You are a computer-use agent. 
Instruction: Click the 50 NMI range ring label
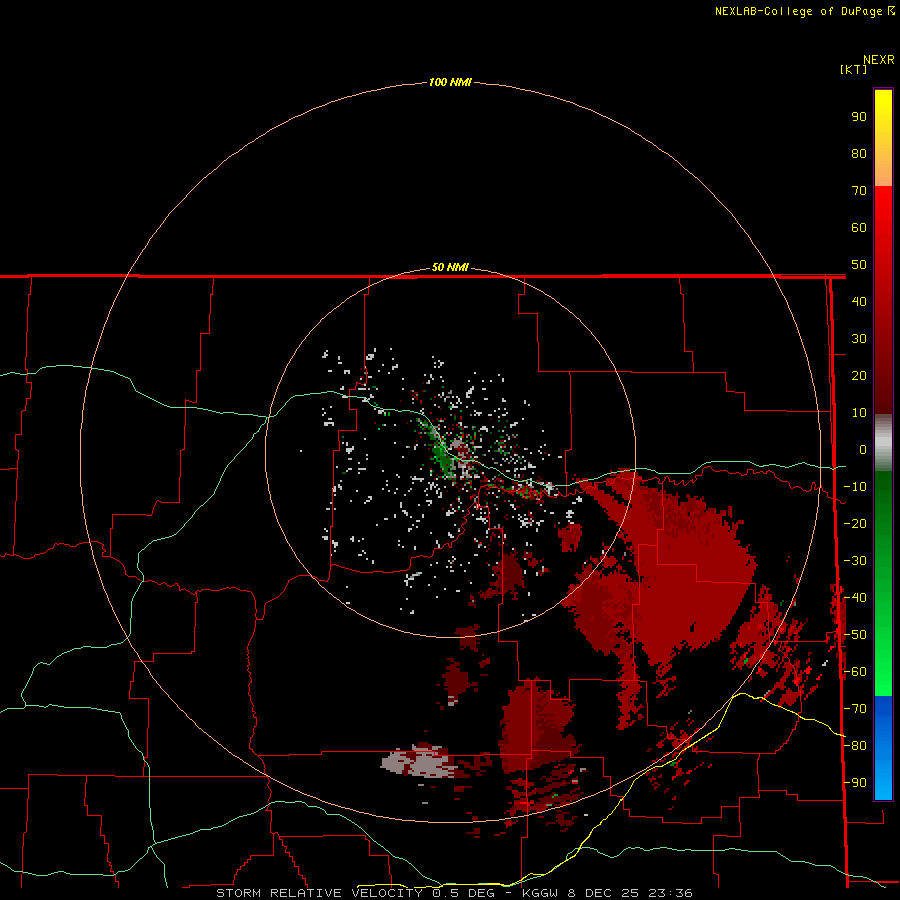450,267
